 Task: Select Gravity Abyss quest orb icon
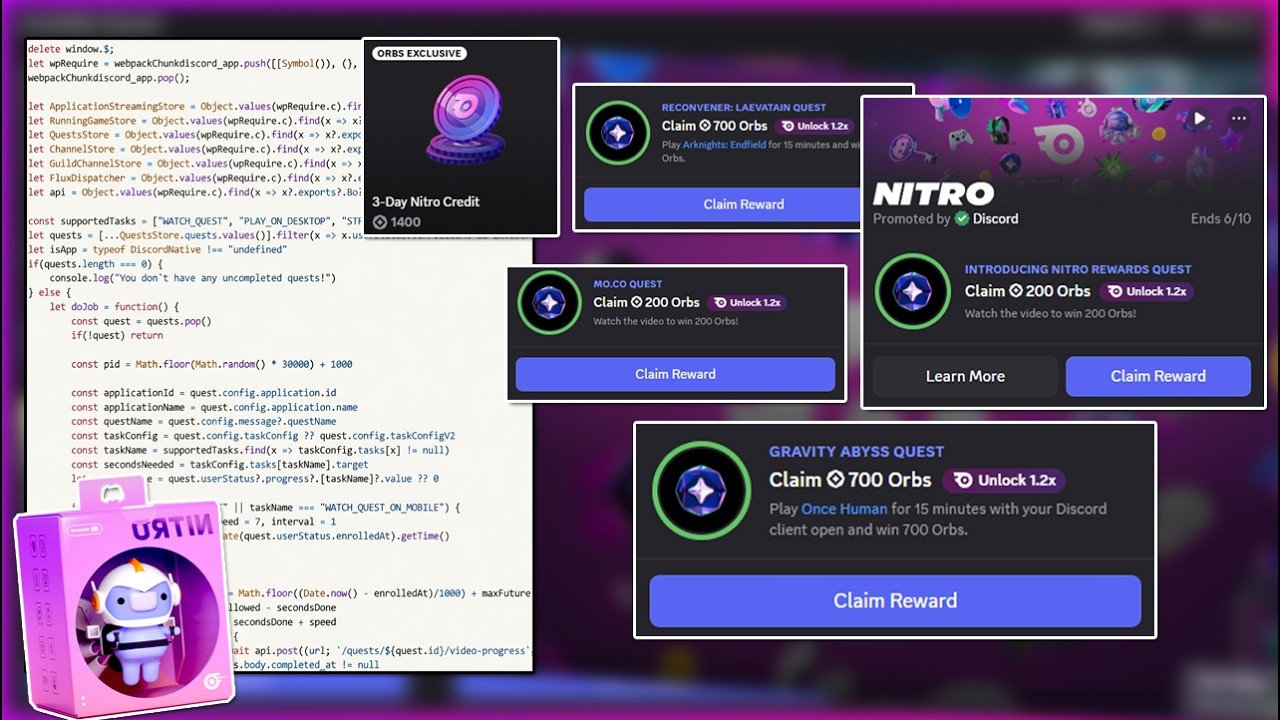click(x=701, y=490)
